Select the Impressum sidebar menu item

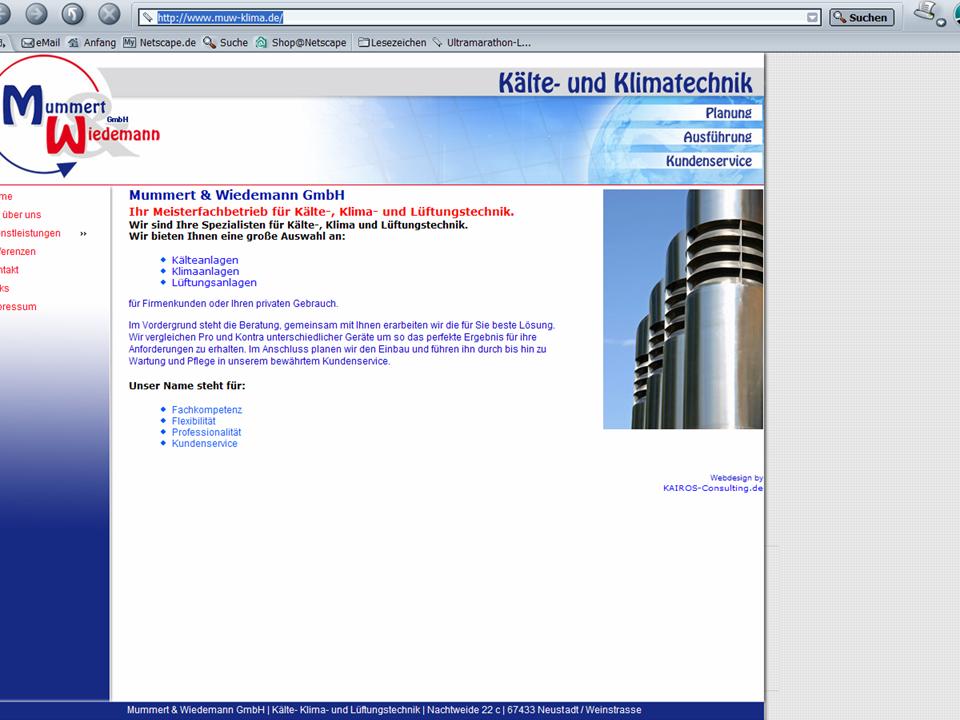18,307
